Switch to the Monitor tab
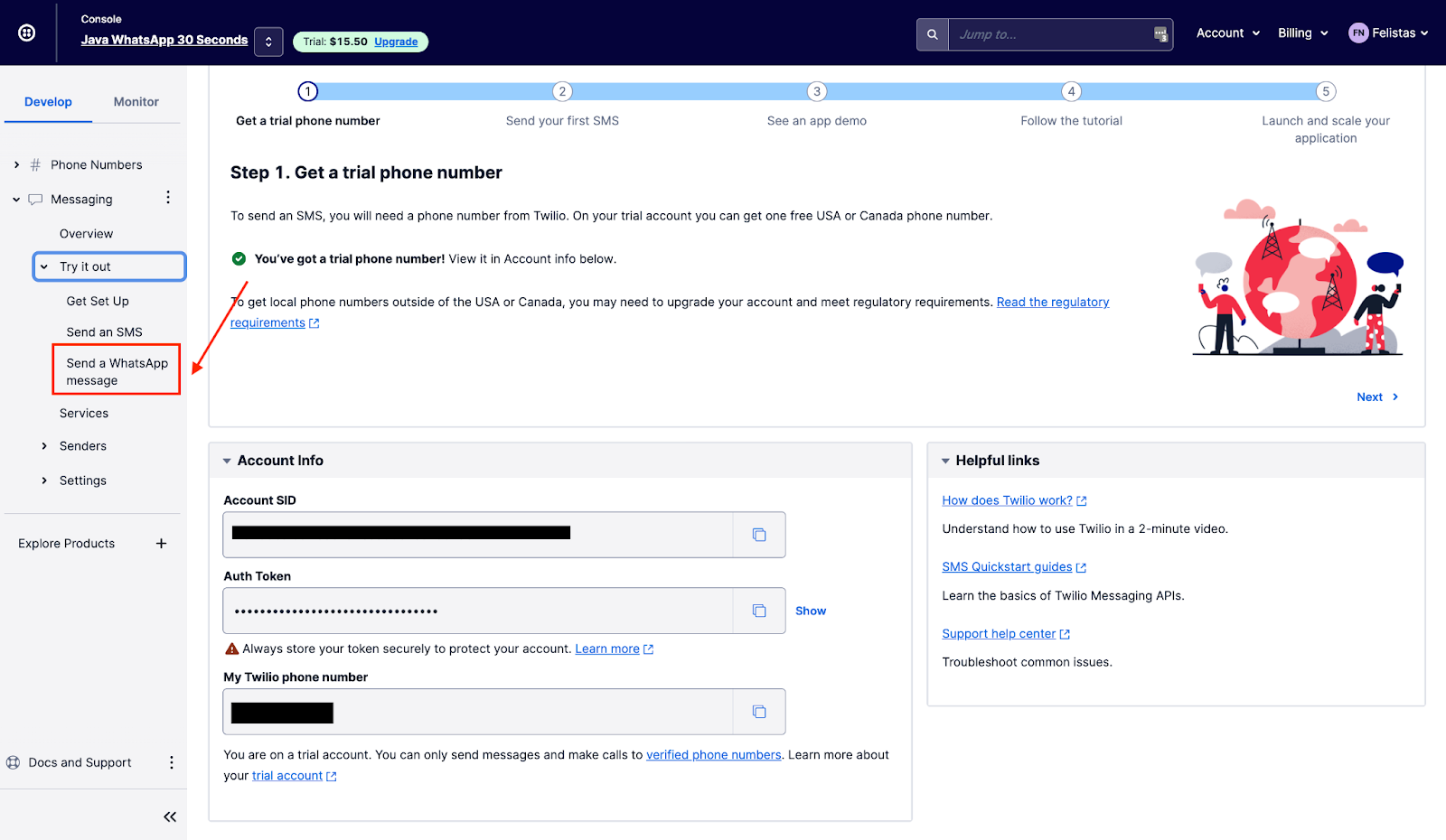This screenshot has height=840, width=1446. (136, 102)
